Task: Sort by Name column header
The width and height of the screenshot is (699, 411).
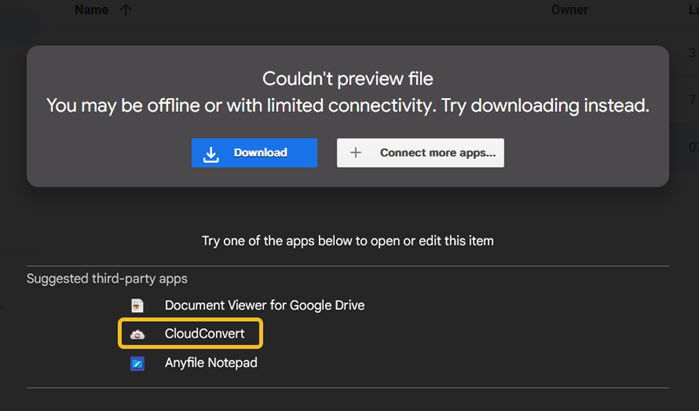Action: 91,9
